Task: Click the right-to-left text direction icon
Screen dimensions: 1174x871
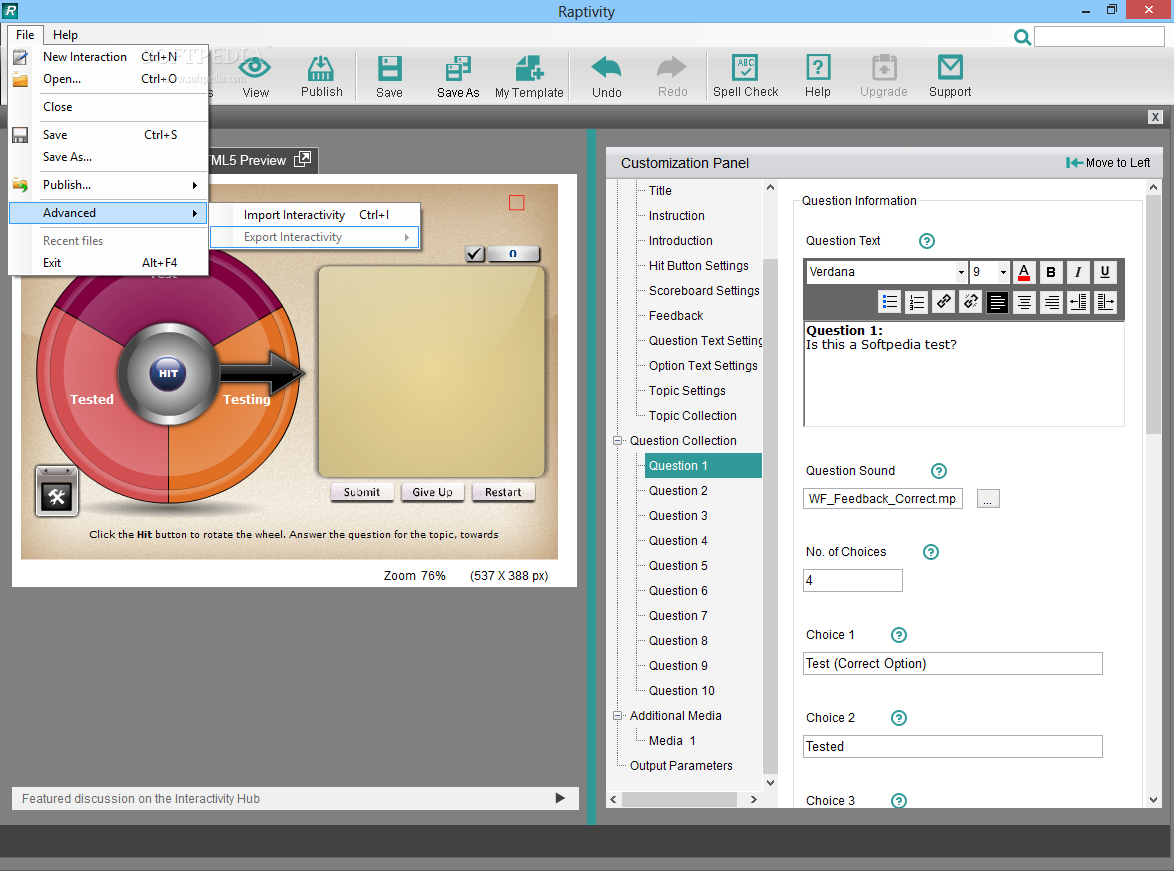Action: pyautogui.click(x=1078, y=302)
